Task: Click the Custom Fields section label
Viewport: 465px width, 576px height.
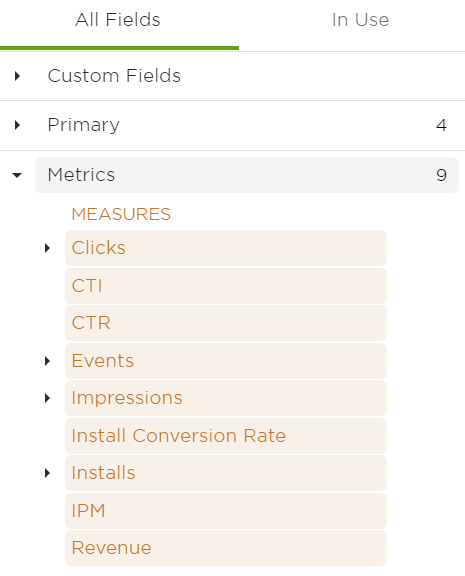Action: pos(114,76)
